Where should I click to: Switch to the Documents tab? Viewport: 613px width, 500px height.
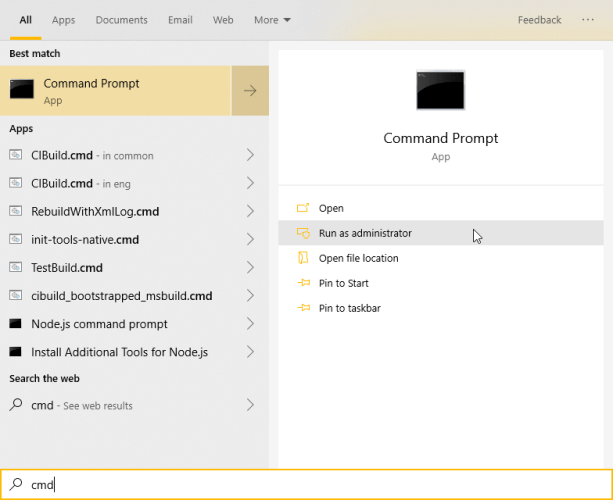click(123, 20)
